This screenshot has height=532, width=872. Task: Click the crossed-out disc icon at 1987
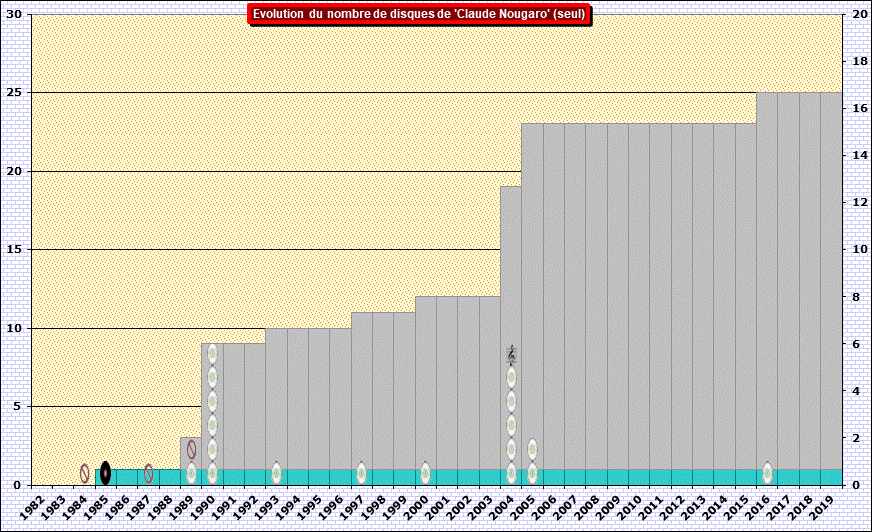click(x=148, y=473)
